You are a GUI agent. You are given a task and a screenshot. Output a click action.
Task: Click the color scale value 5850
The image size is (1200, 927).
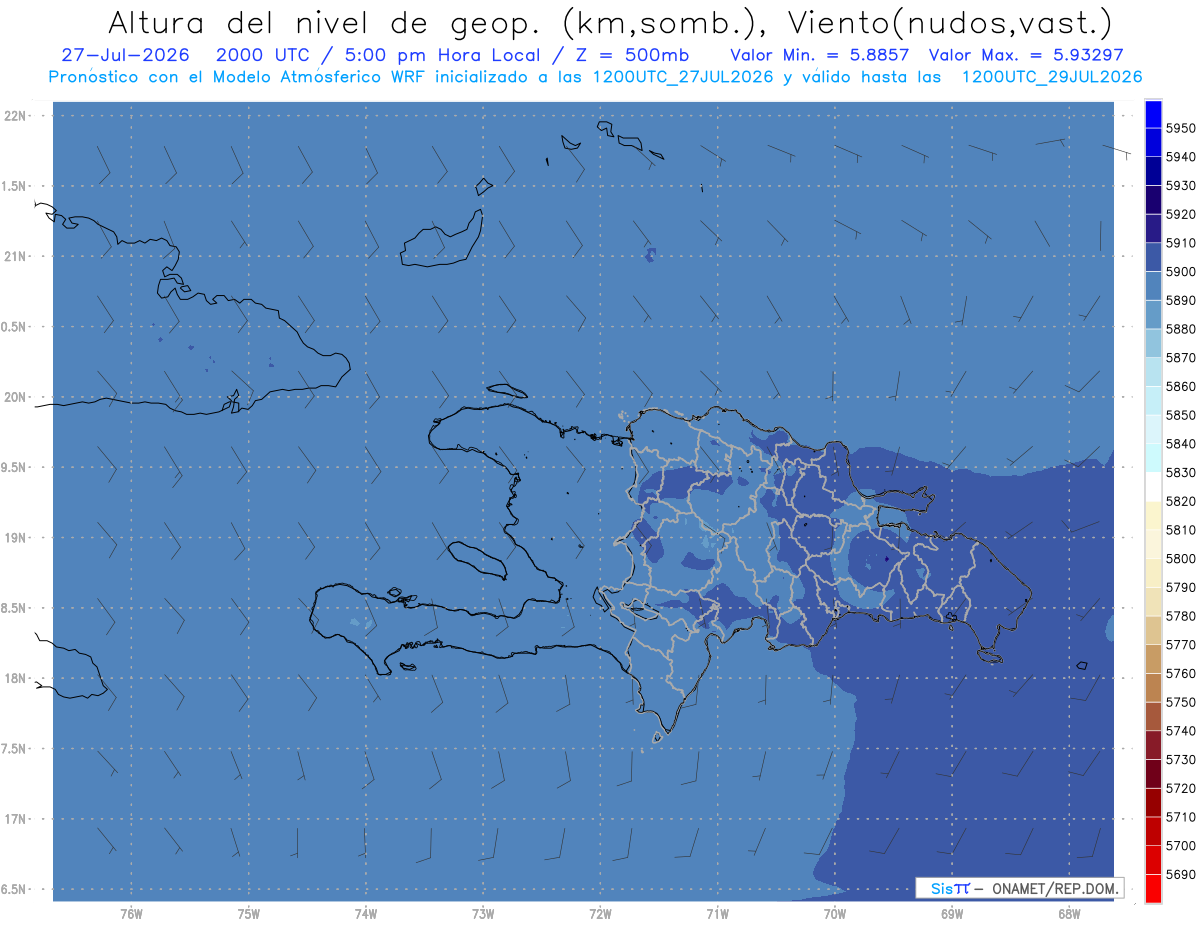pyautogui.click(x=1180, y=415)
